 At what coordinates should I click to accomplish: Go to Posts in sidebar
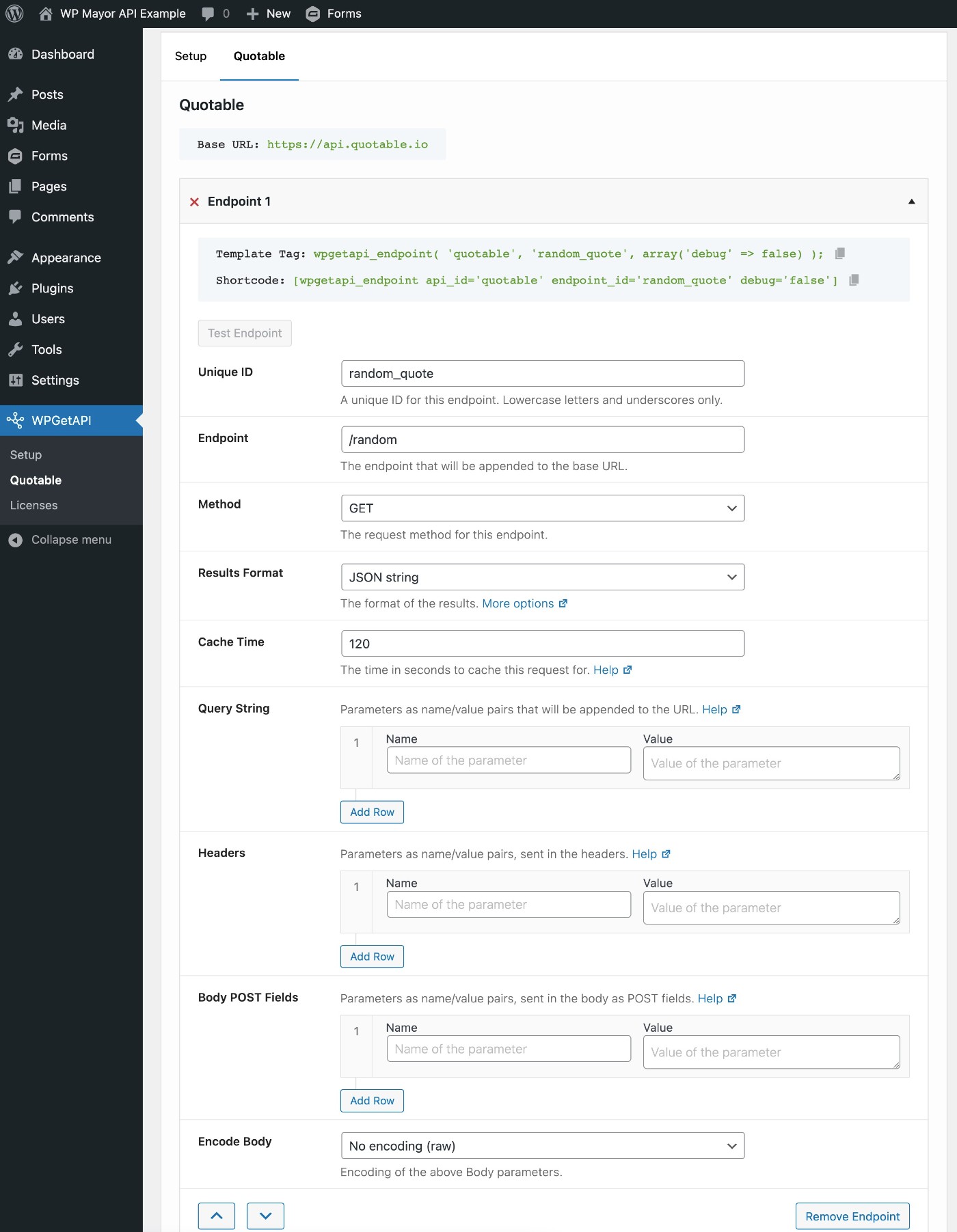tap(71, 94)
